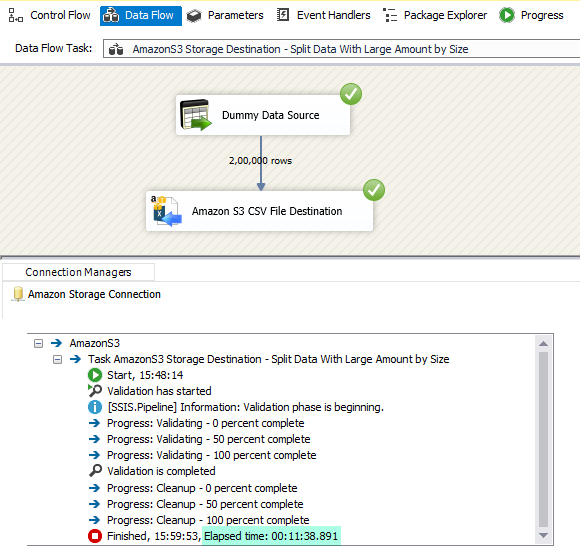
Task: Click the Amazon S3 CSV destination icon
Action: (x=166, y=211)
